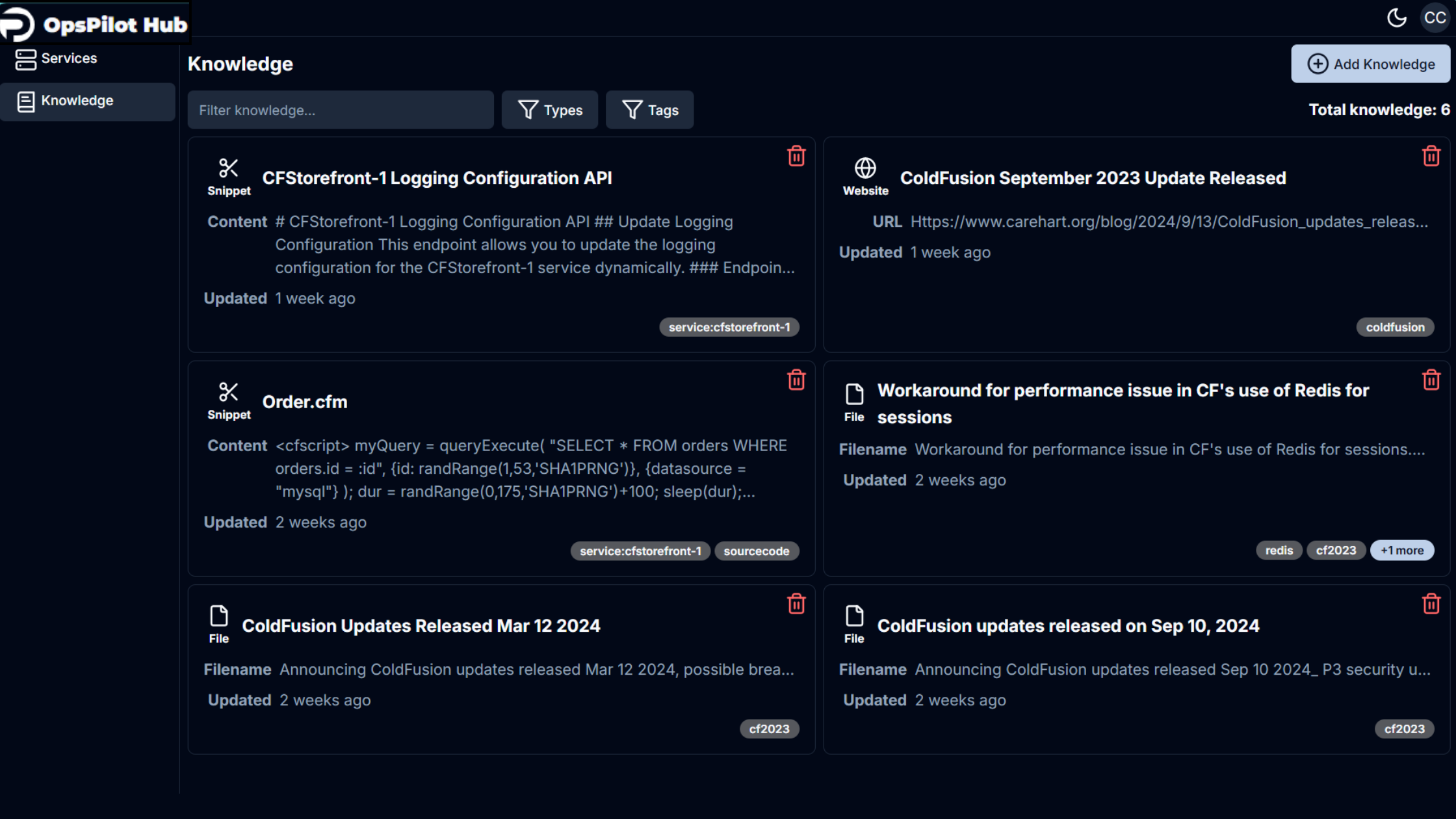
Task: Open ColdFusion September 2023 Update Released title
Action: (x=1093, y=178)
